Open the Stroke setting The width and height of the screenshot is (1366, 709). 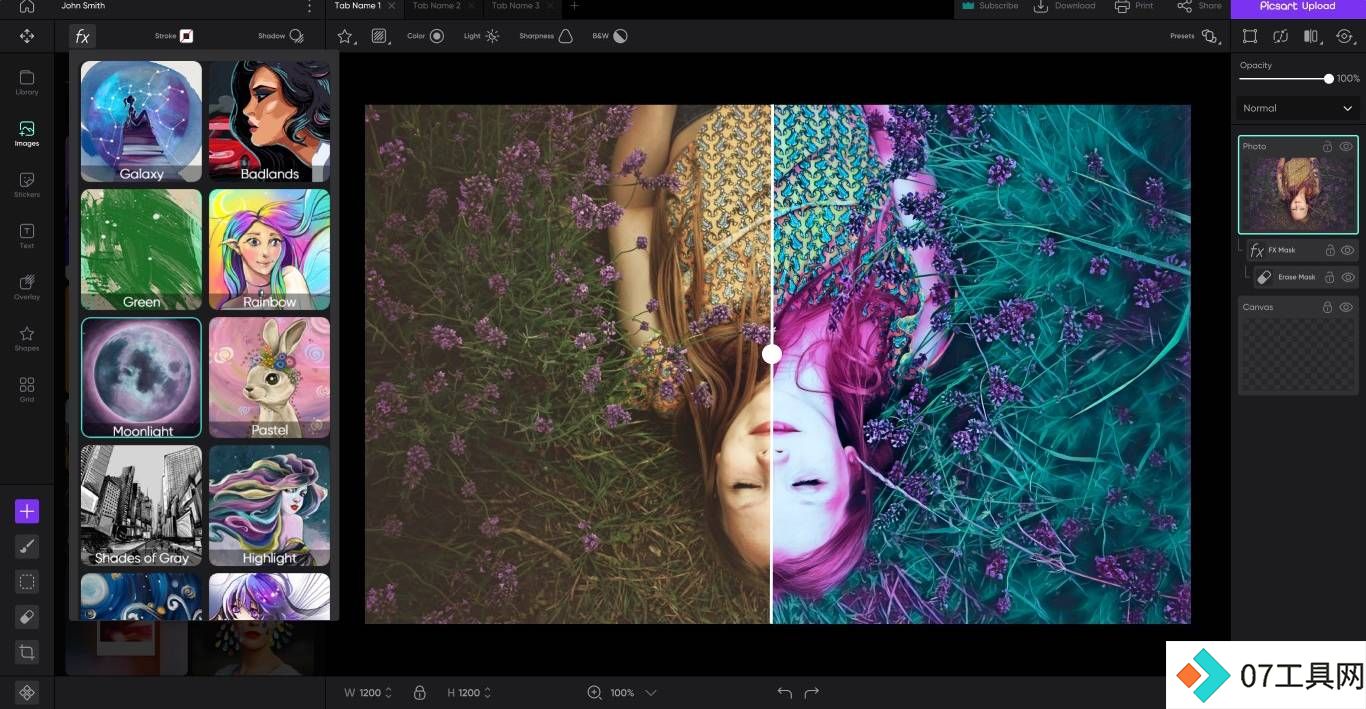(x=174, y=36)
